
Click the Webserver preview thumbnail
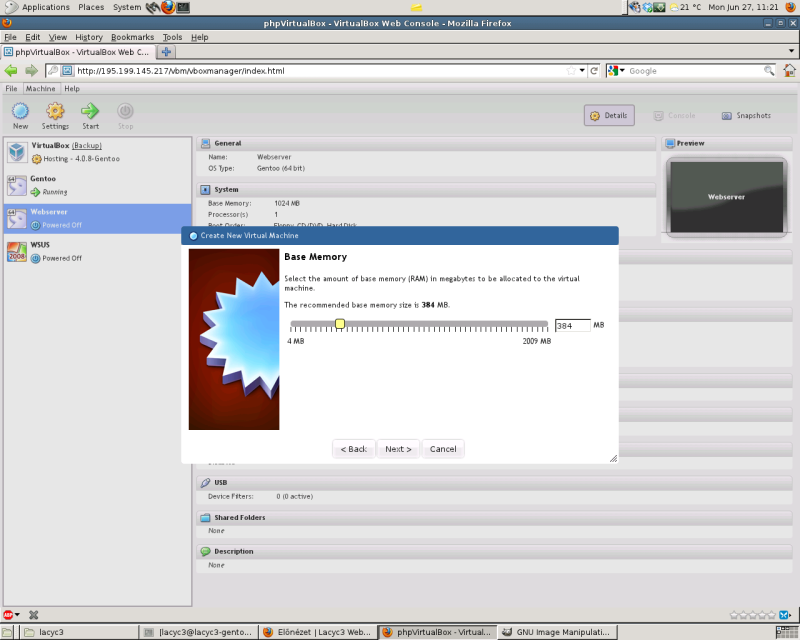point(726,197)
